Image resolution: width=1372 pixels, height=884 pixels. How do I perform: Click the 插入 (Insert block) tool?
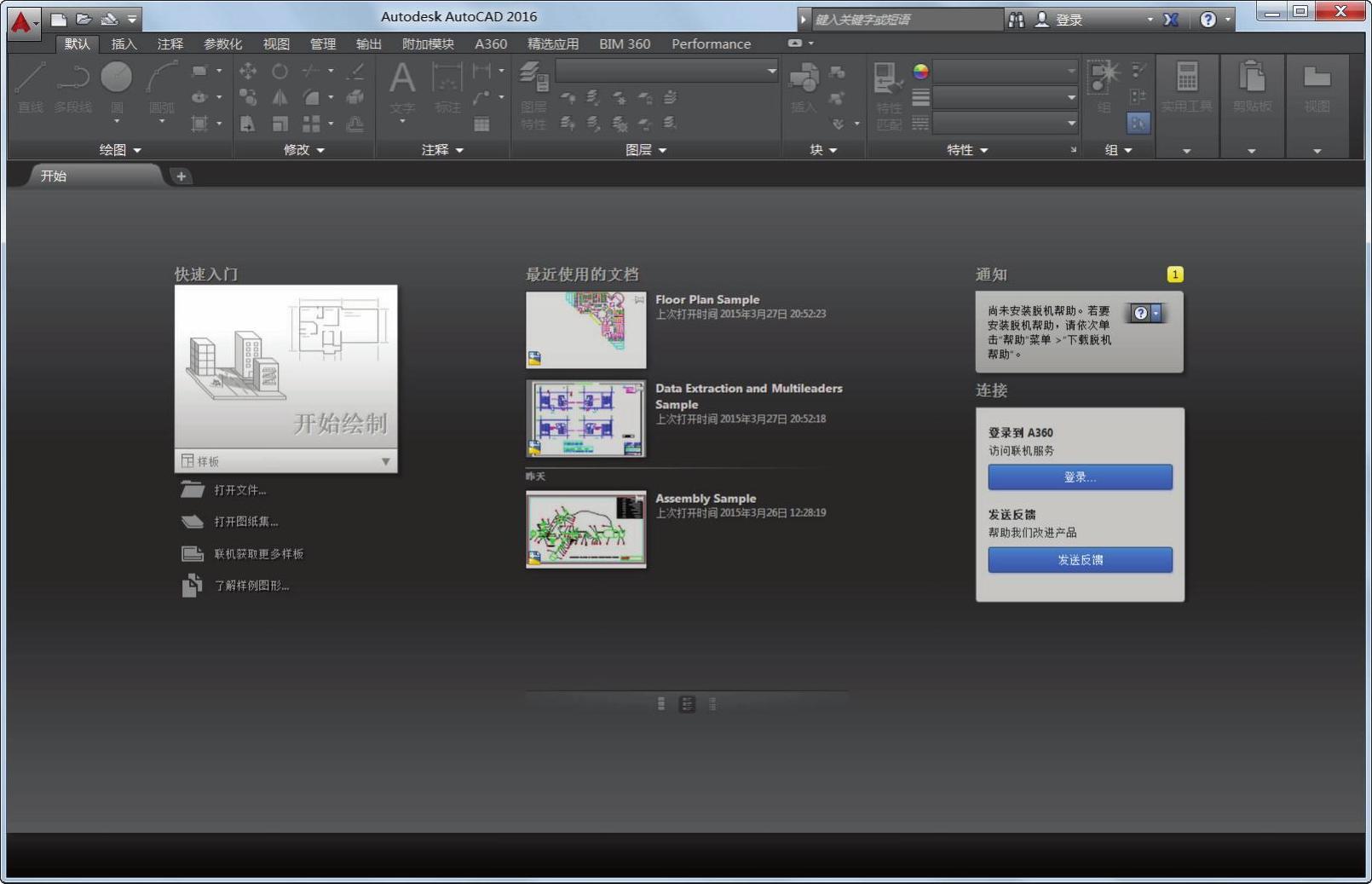[x=803, y=88]
